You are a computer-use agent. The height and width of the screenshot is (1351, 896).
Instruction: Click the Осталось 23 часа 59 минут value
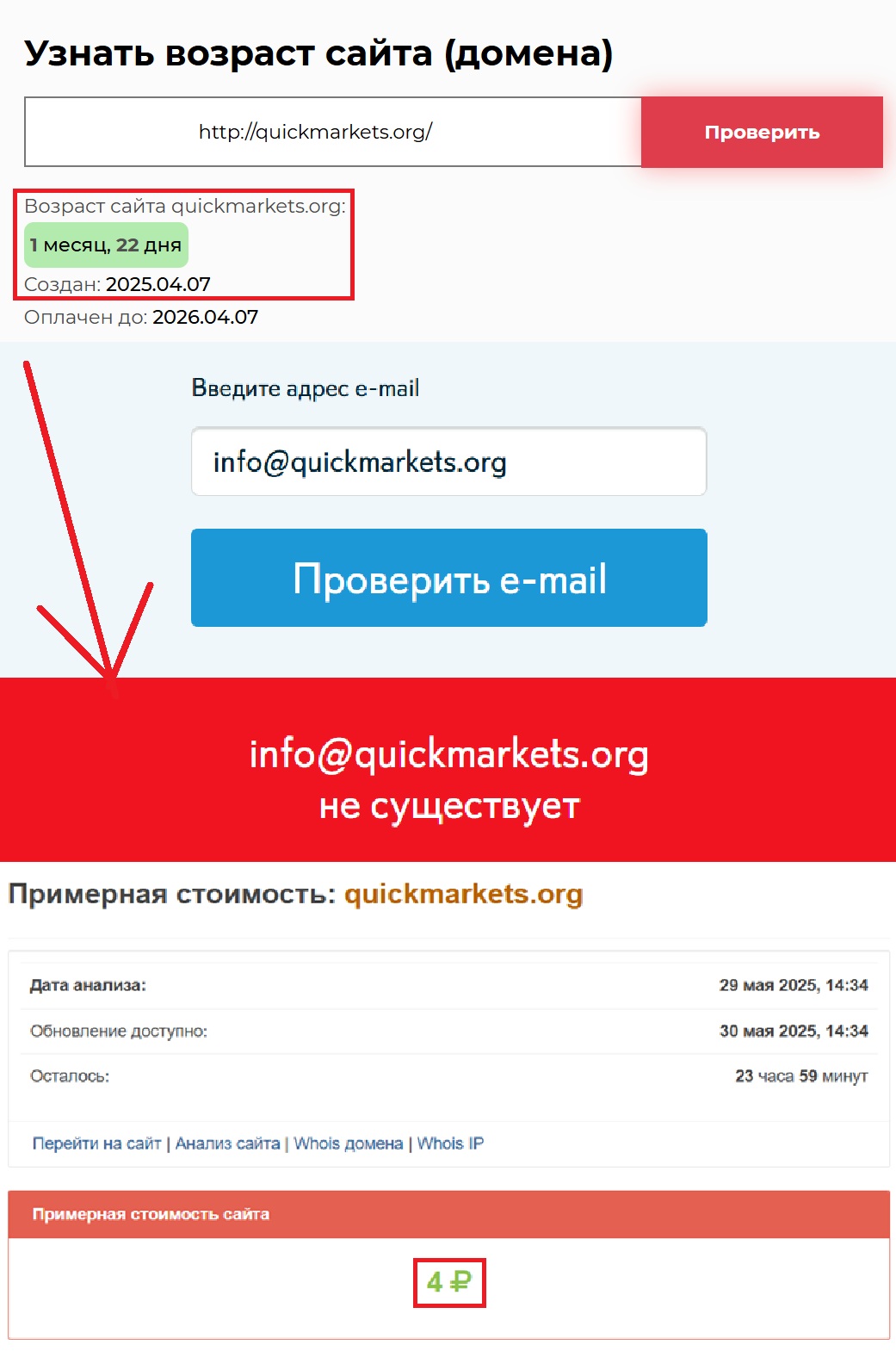pyautogui.click(x=801, y=1076)
